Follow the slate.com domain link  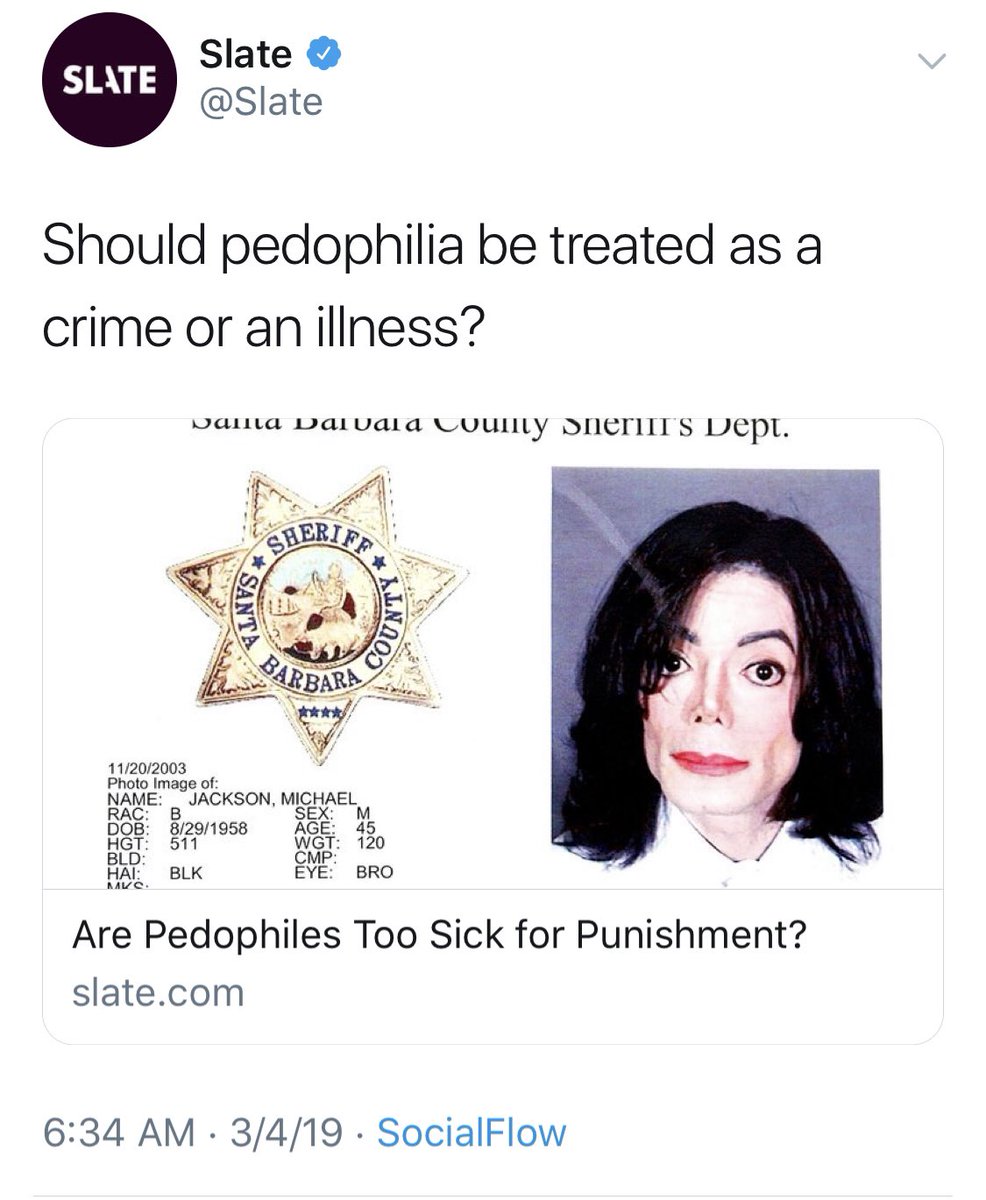(158, 993)
